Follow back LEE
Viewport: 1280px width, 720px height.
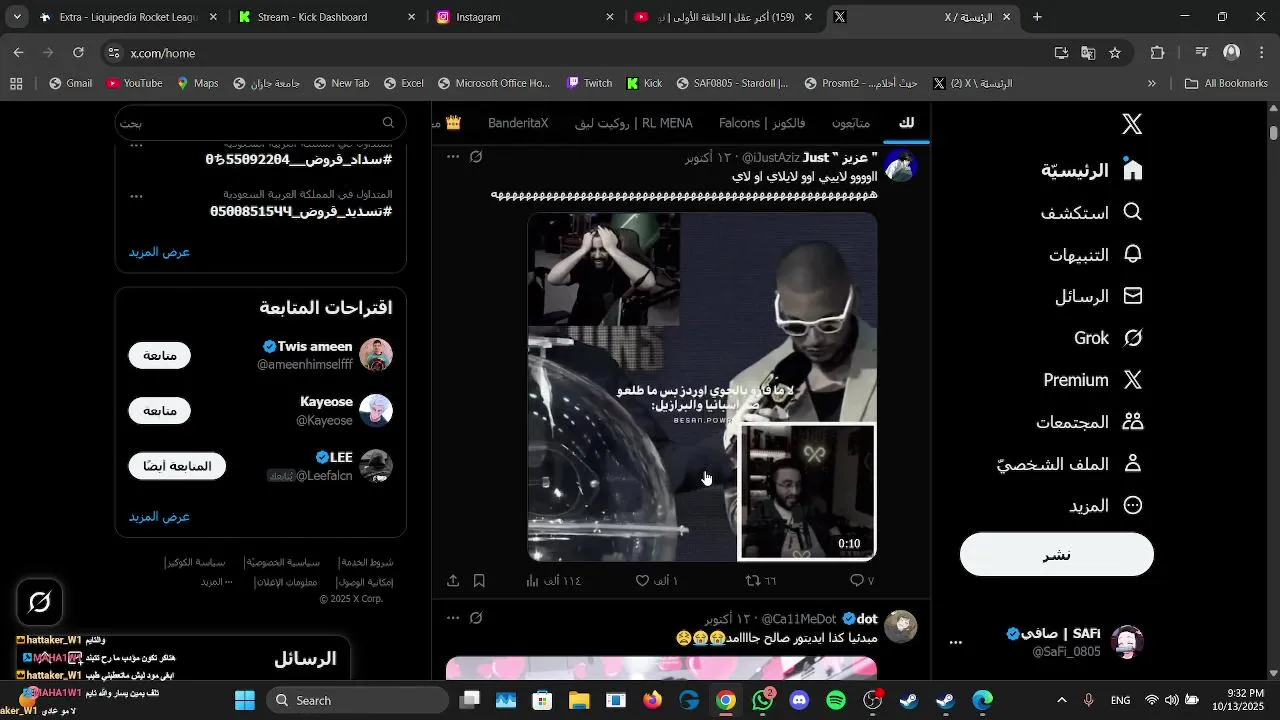click(177, 466)
